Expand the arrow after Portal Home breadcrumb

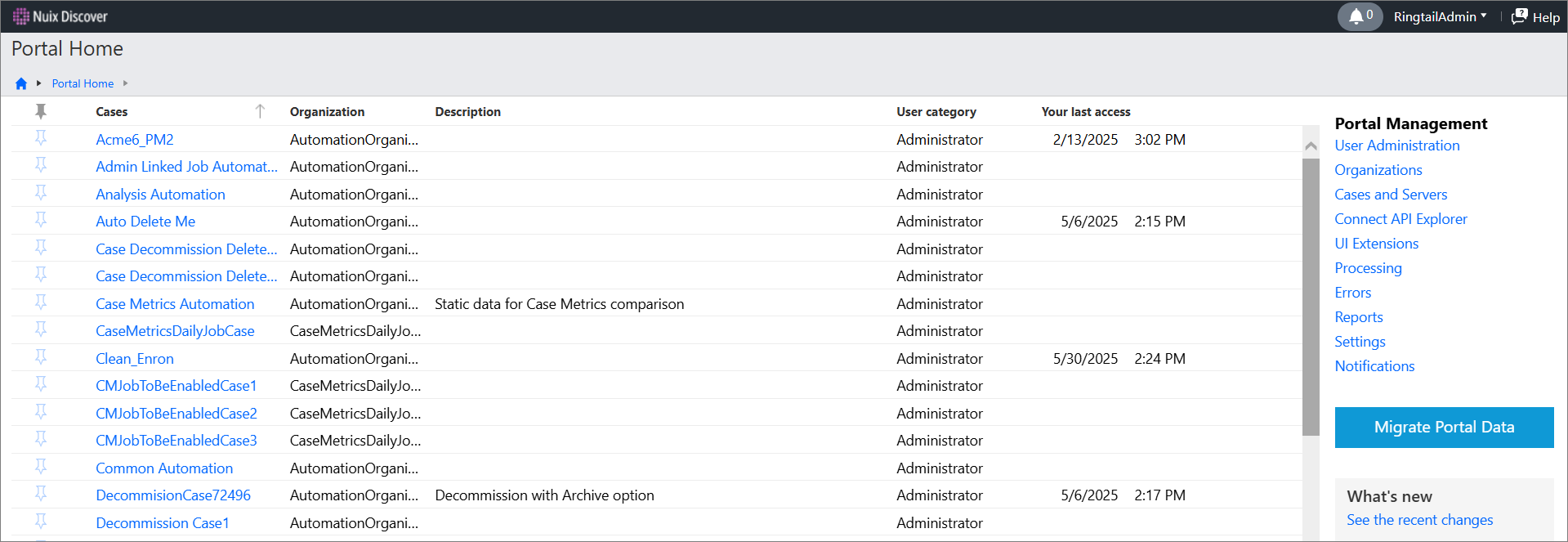125,83
